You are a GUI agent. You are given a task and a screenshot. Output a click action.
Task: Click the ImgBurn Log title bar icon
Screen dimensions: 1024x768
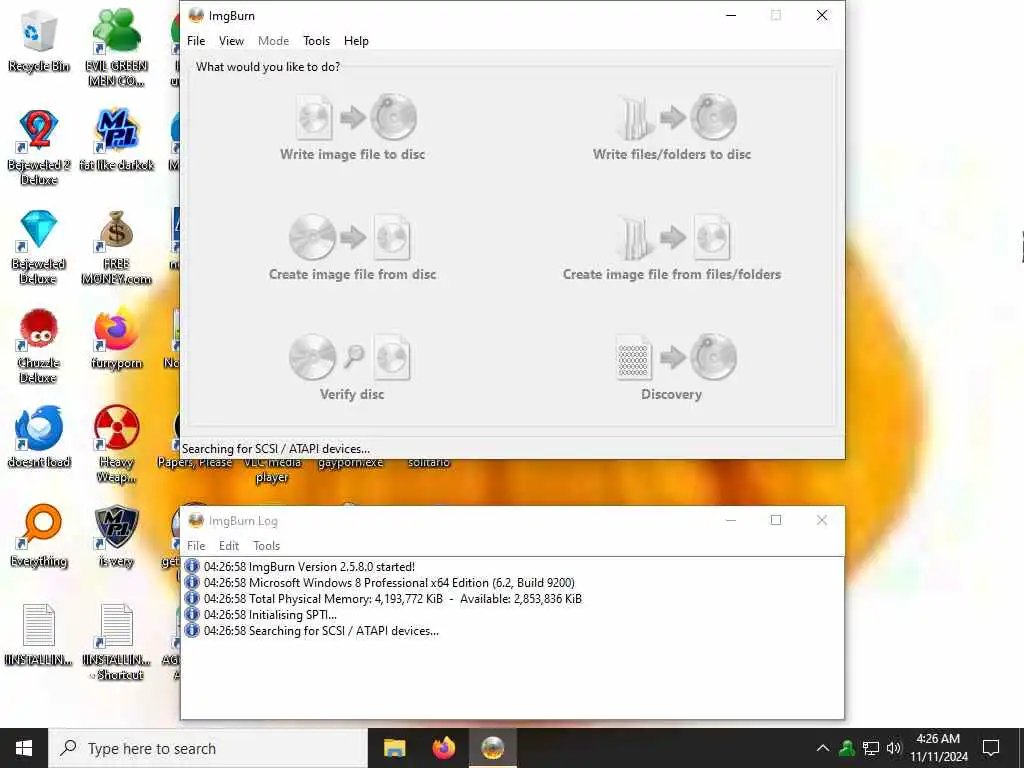(196, 520)
